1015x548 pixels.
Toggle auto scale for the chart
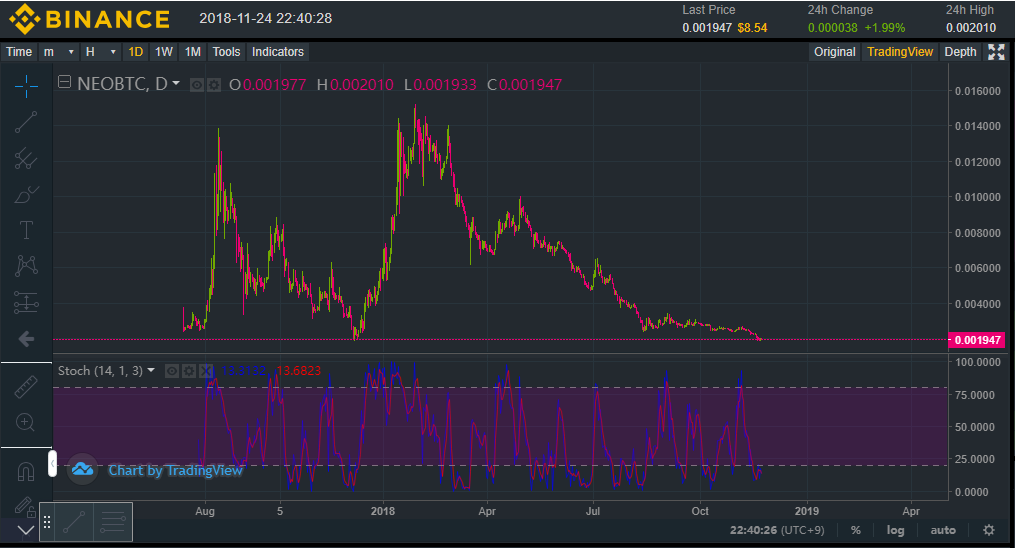coord(942,530)
